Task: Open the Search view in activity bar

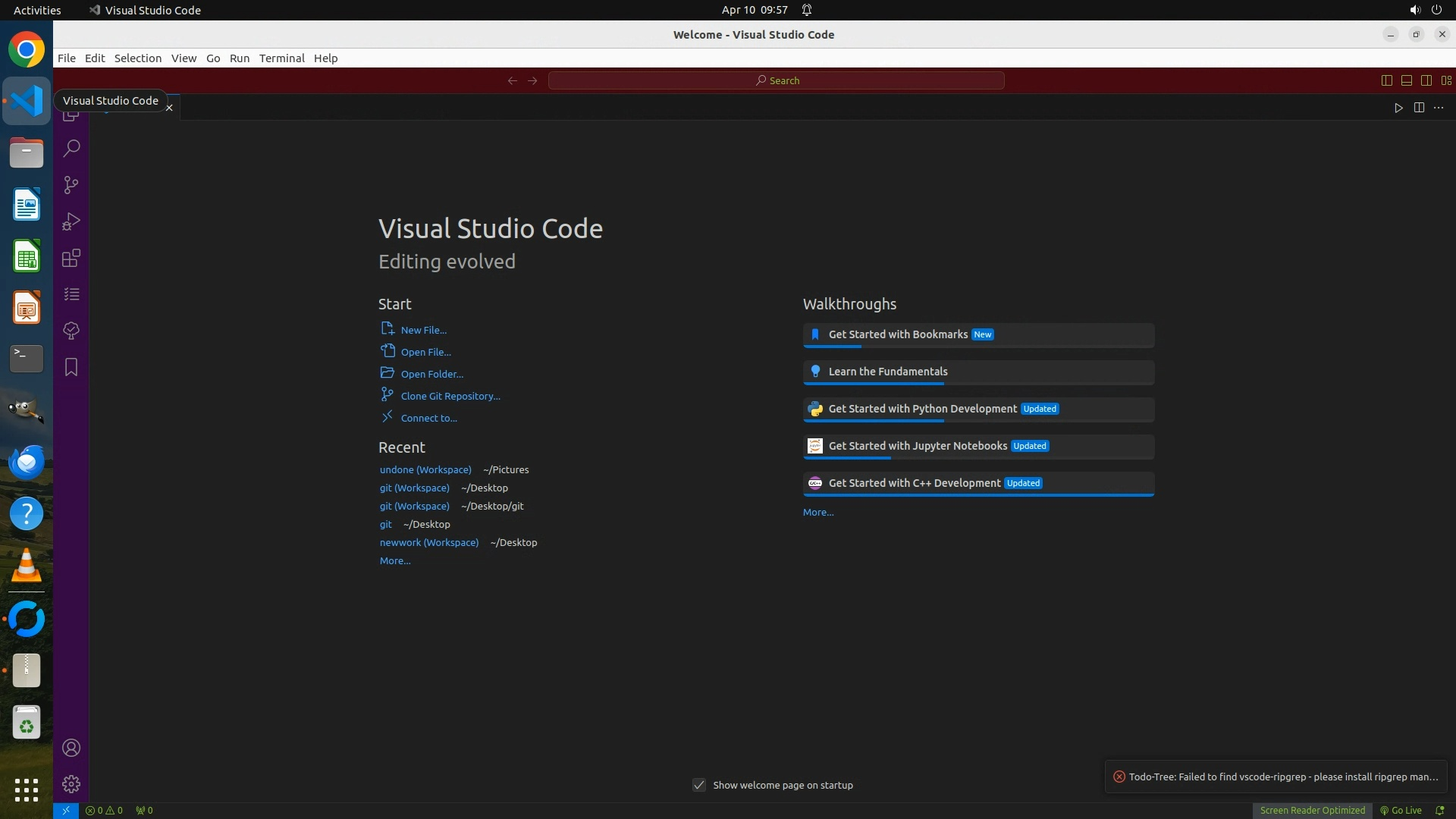Action: tap(71, 149)
